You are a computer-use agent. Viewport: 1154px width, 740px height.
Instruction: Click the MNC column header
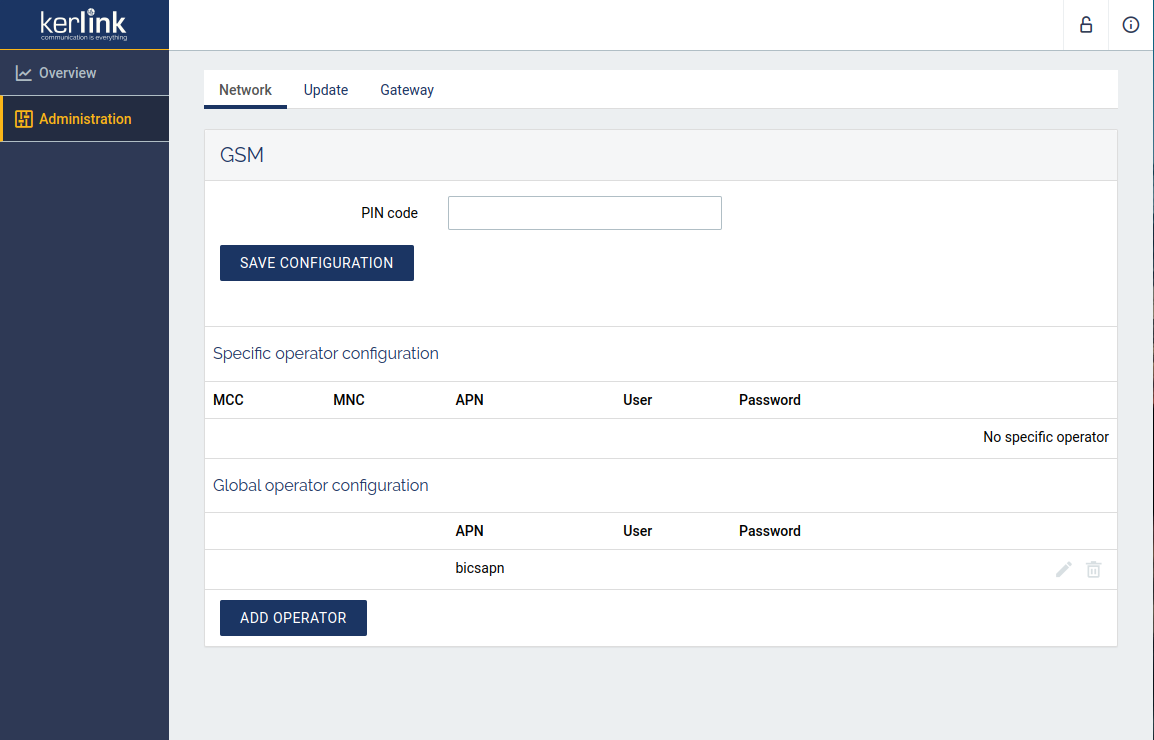pyautogui.click(x=349, y=400)
